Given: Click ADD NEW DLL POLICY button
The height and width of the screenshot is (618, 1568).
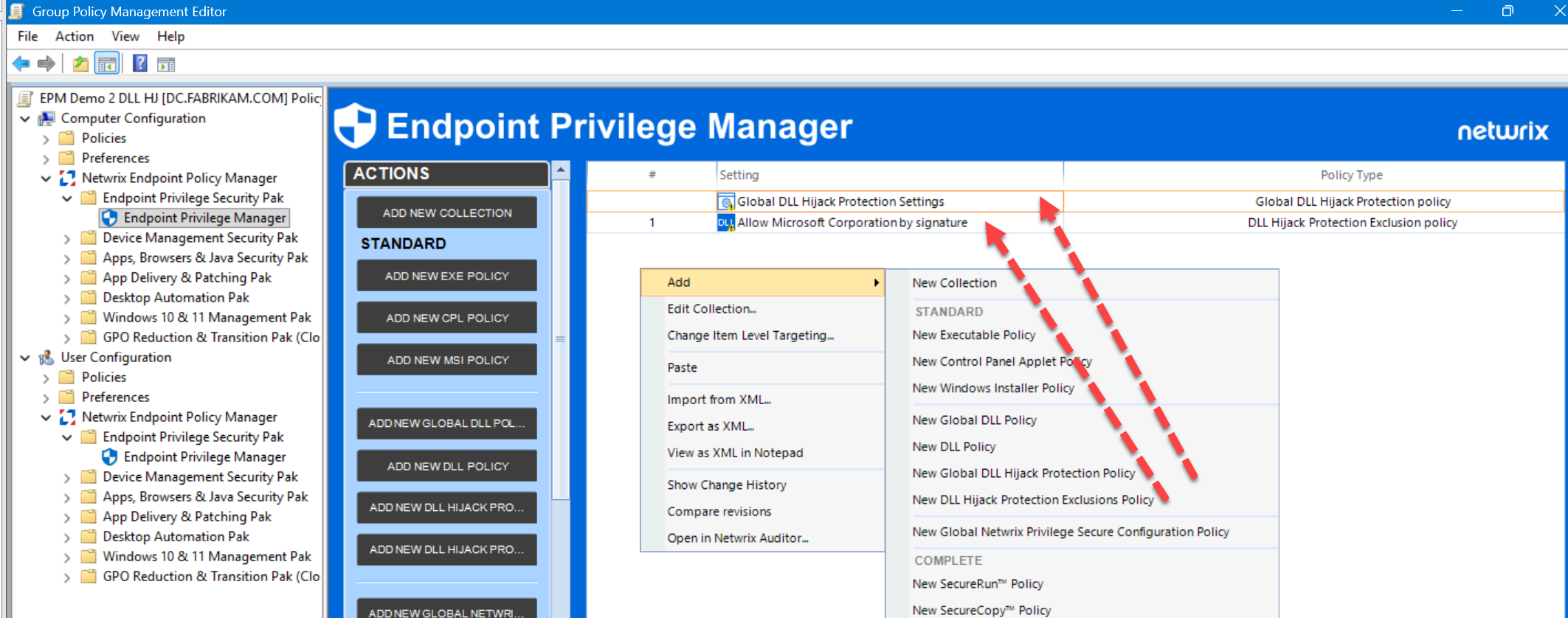Looking at the screenshot, I should 447,466.
